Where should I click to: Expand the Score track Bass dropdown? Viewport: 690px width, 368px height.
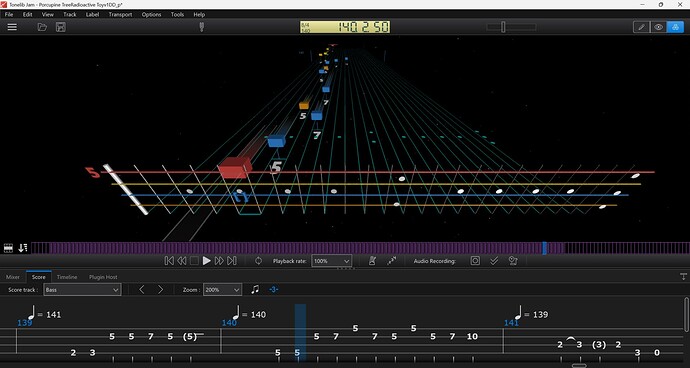pyautogui.click(x=82, y=290)
